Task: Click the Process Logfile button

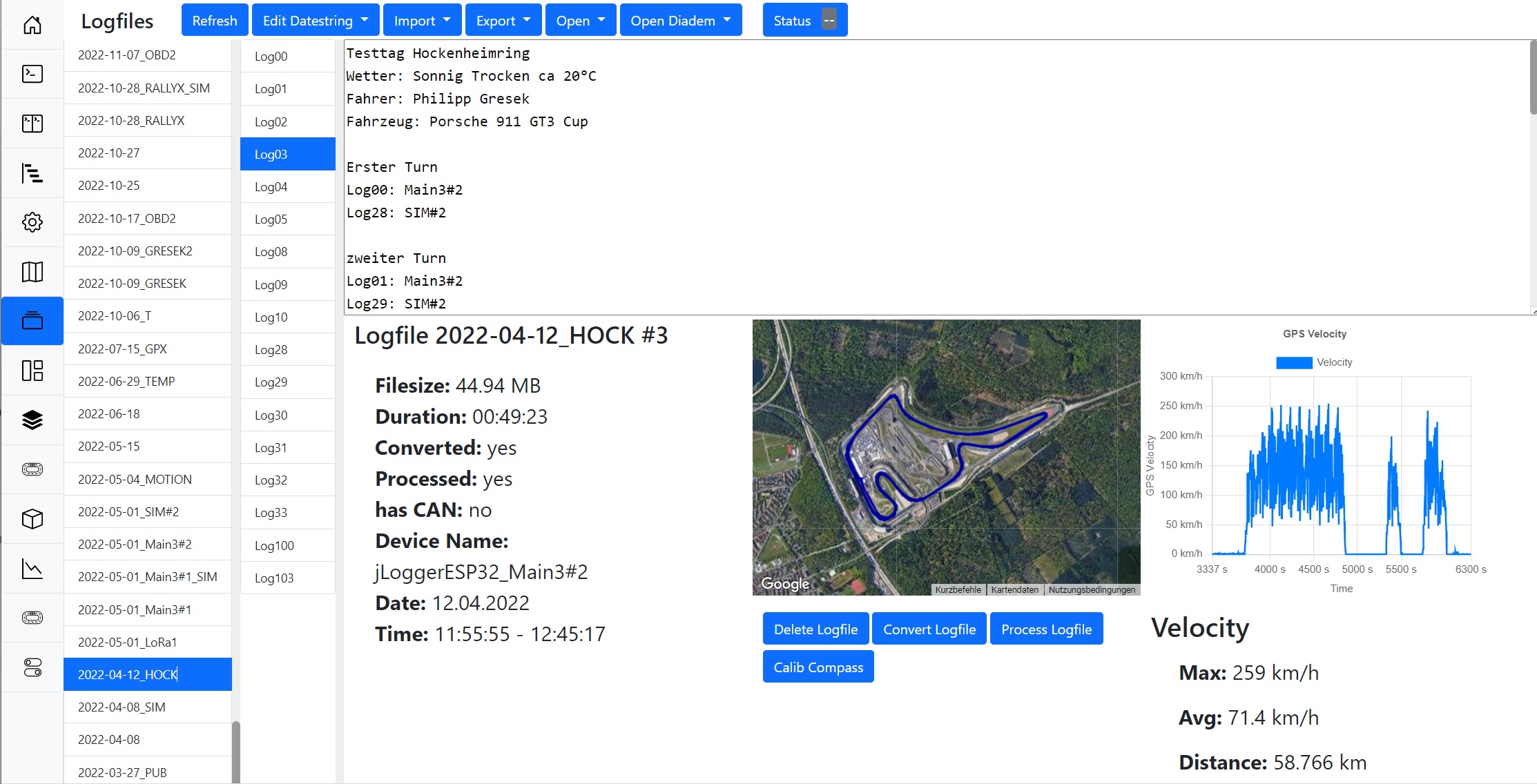Action: pos(1046,629)
